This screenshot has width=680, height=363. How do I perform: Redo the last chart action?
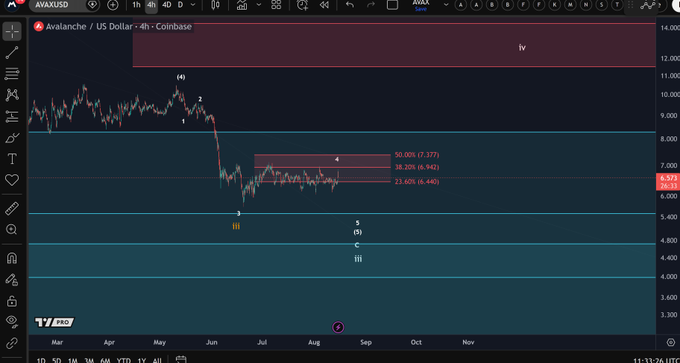[371, 5]
